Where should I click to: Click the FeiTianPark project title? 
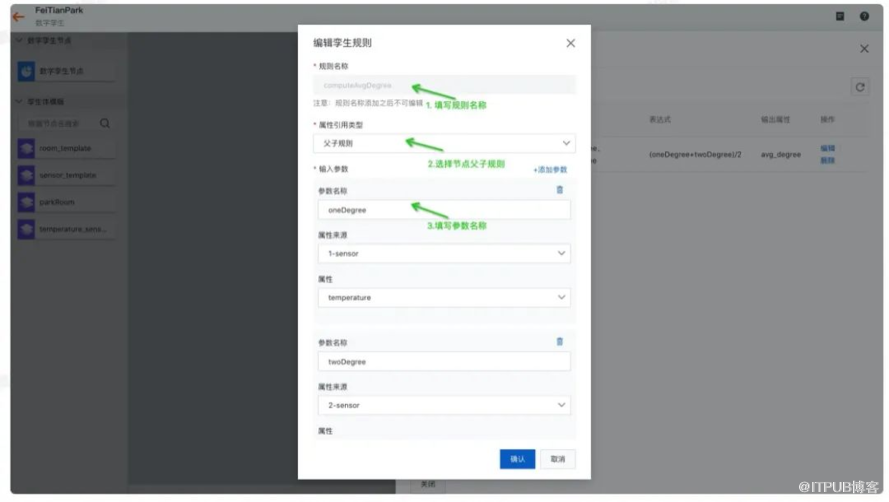pos(59,10)
